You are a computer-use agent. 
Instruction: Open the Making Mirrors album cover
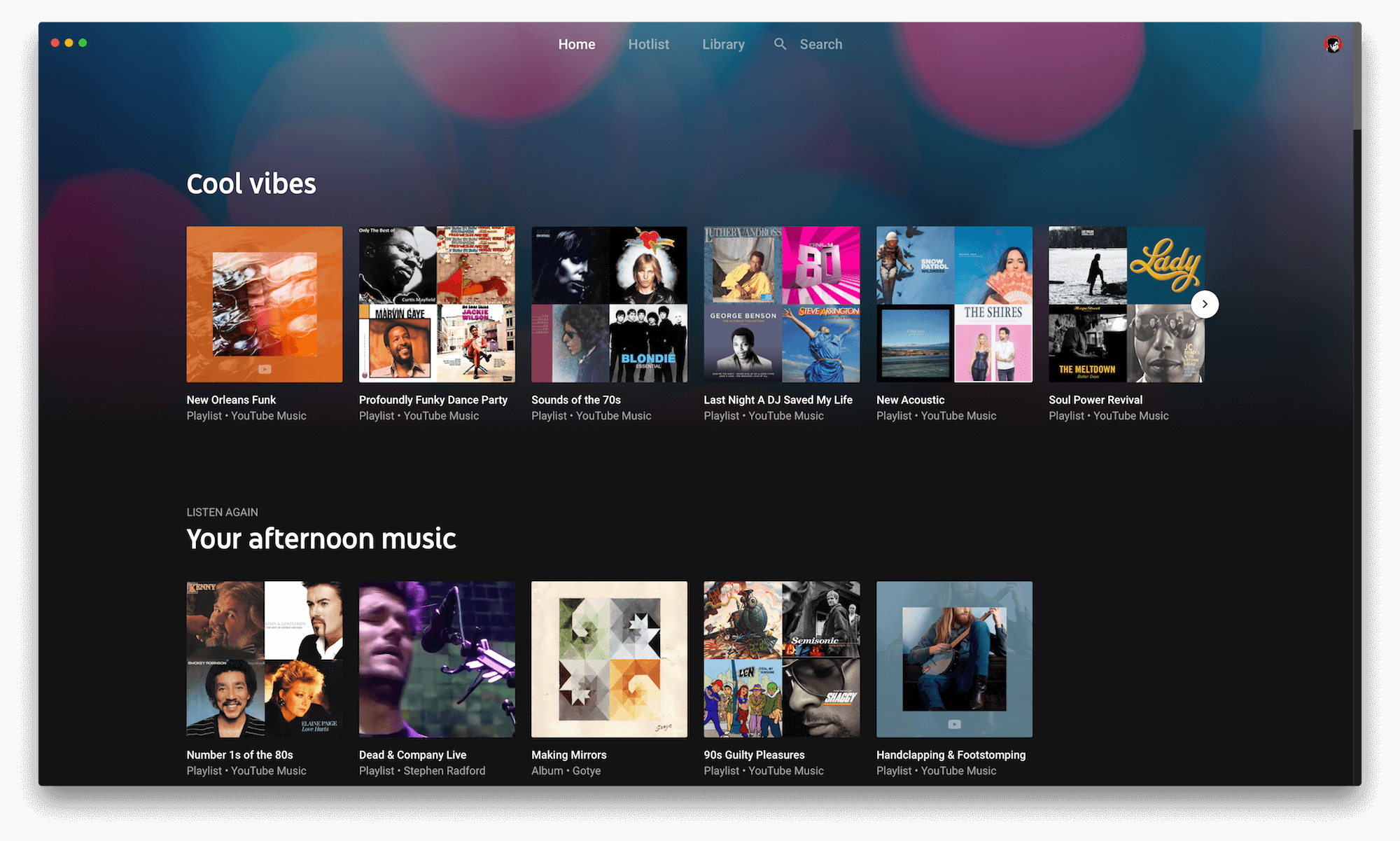click(x=608, y=659)
